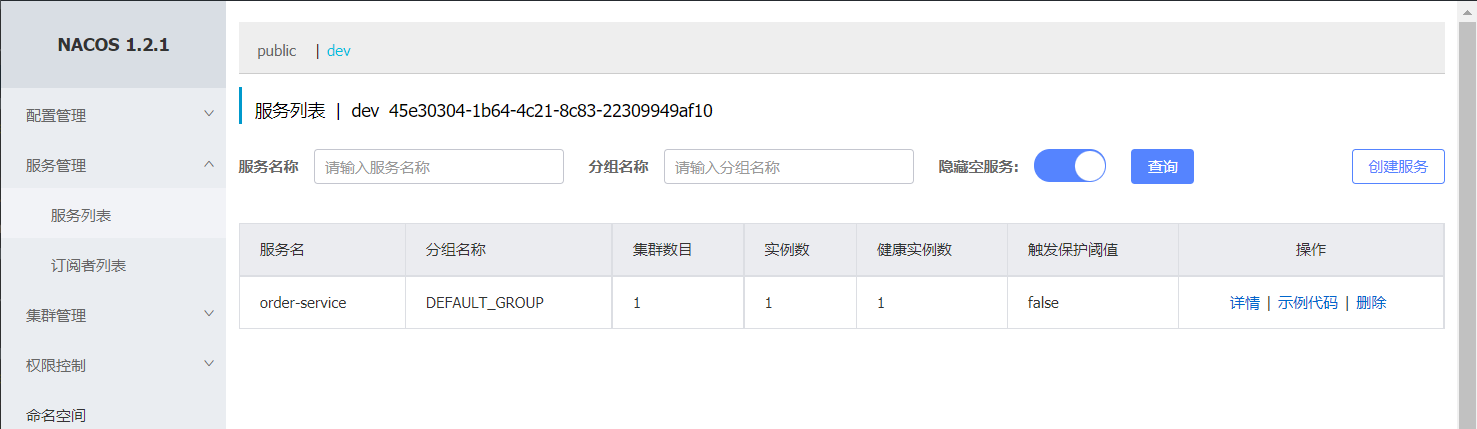Open 详情 for order-service
This screenshot has width=1477, height=429.
coord(1245,302)
